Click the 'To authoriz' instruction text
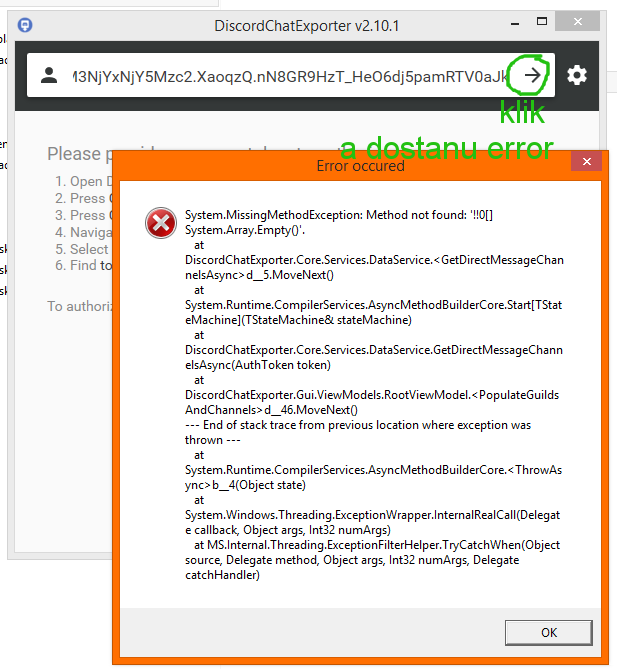 coord(80,306)
